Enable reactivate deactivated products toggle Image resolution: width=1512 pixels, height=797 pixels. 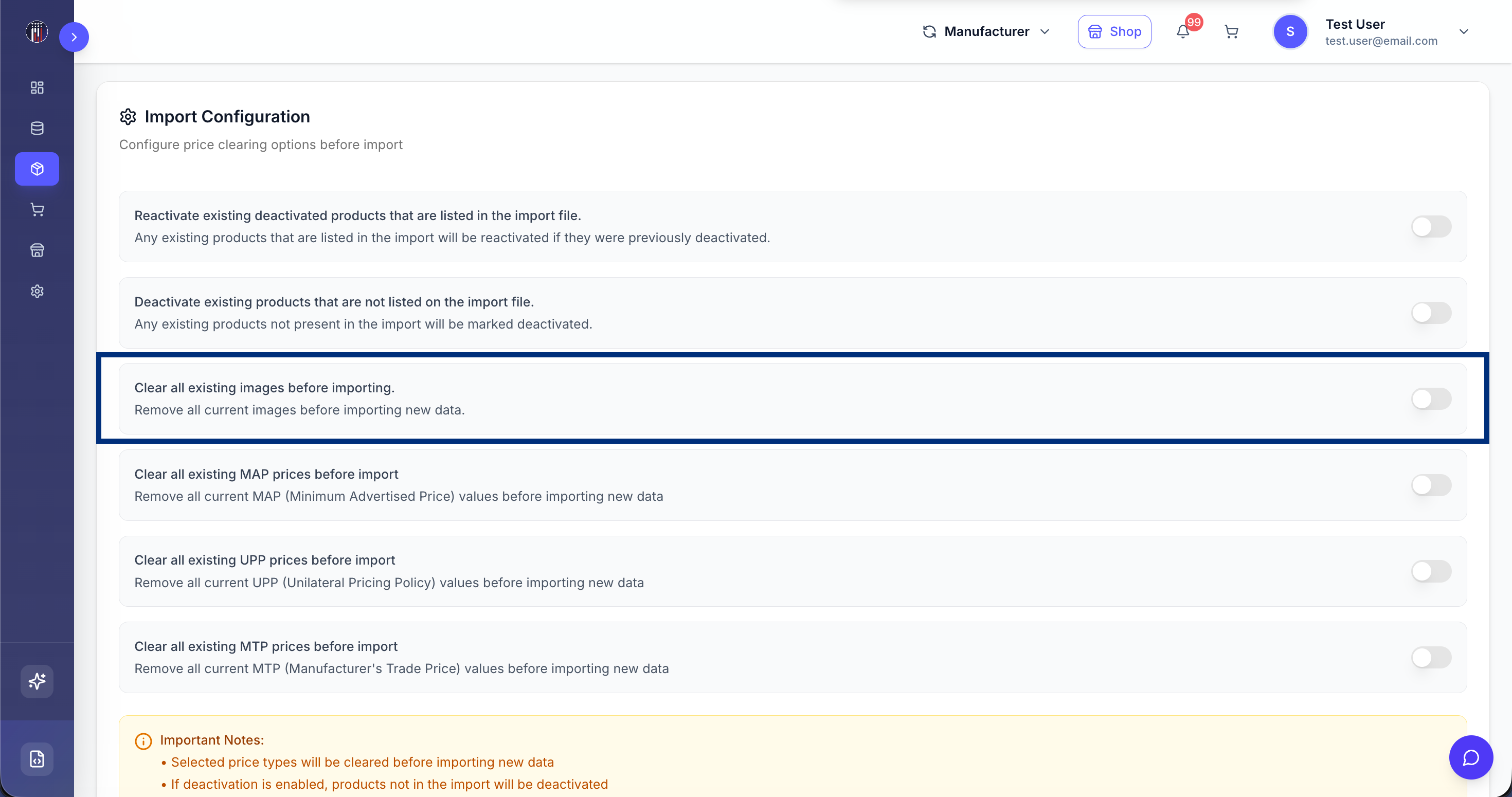tap(1431, 227)
